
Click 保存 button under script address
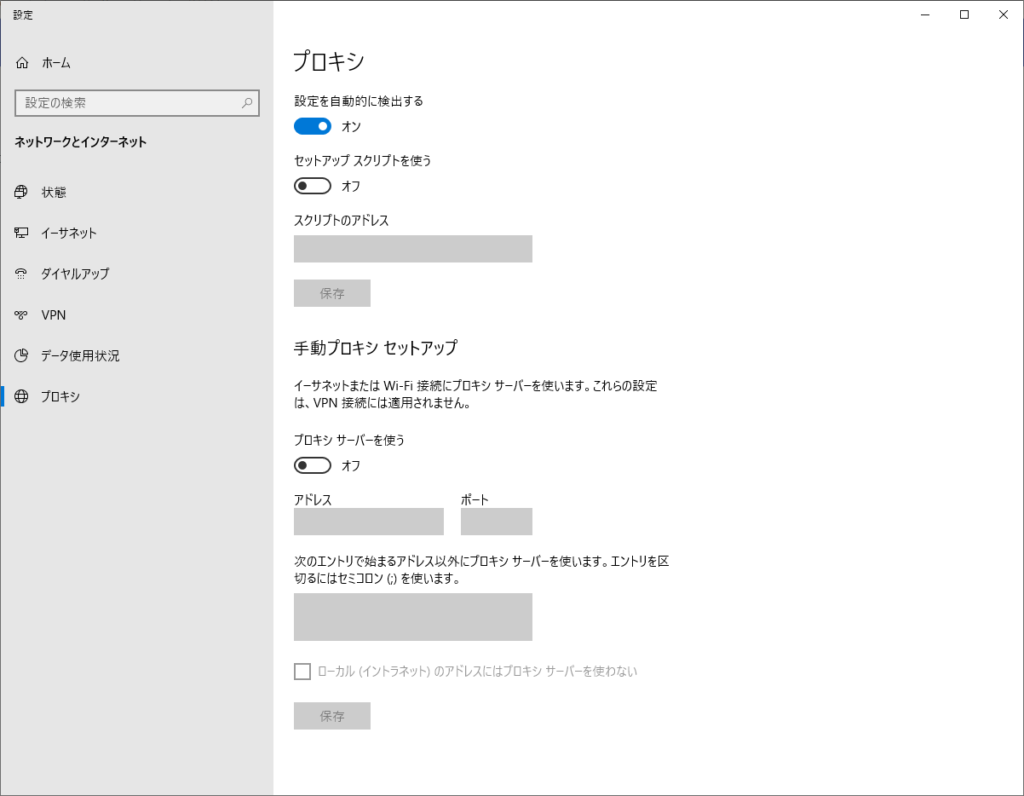[332, 293]
